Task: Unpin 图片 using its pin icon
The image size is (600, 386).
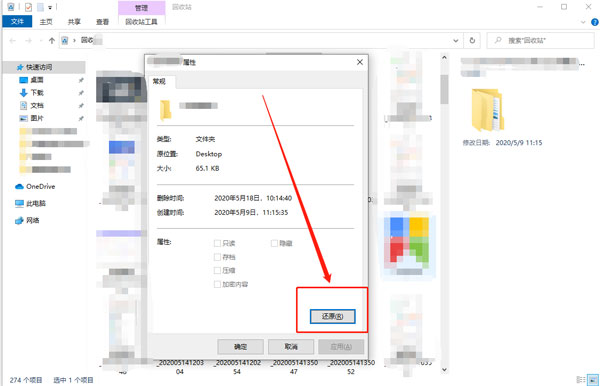Action: click(81, 118)
